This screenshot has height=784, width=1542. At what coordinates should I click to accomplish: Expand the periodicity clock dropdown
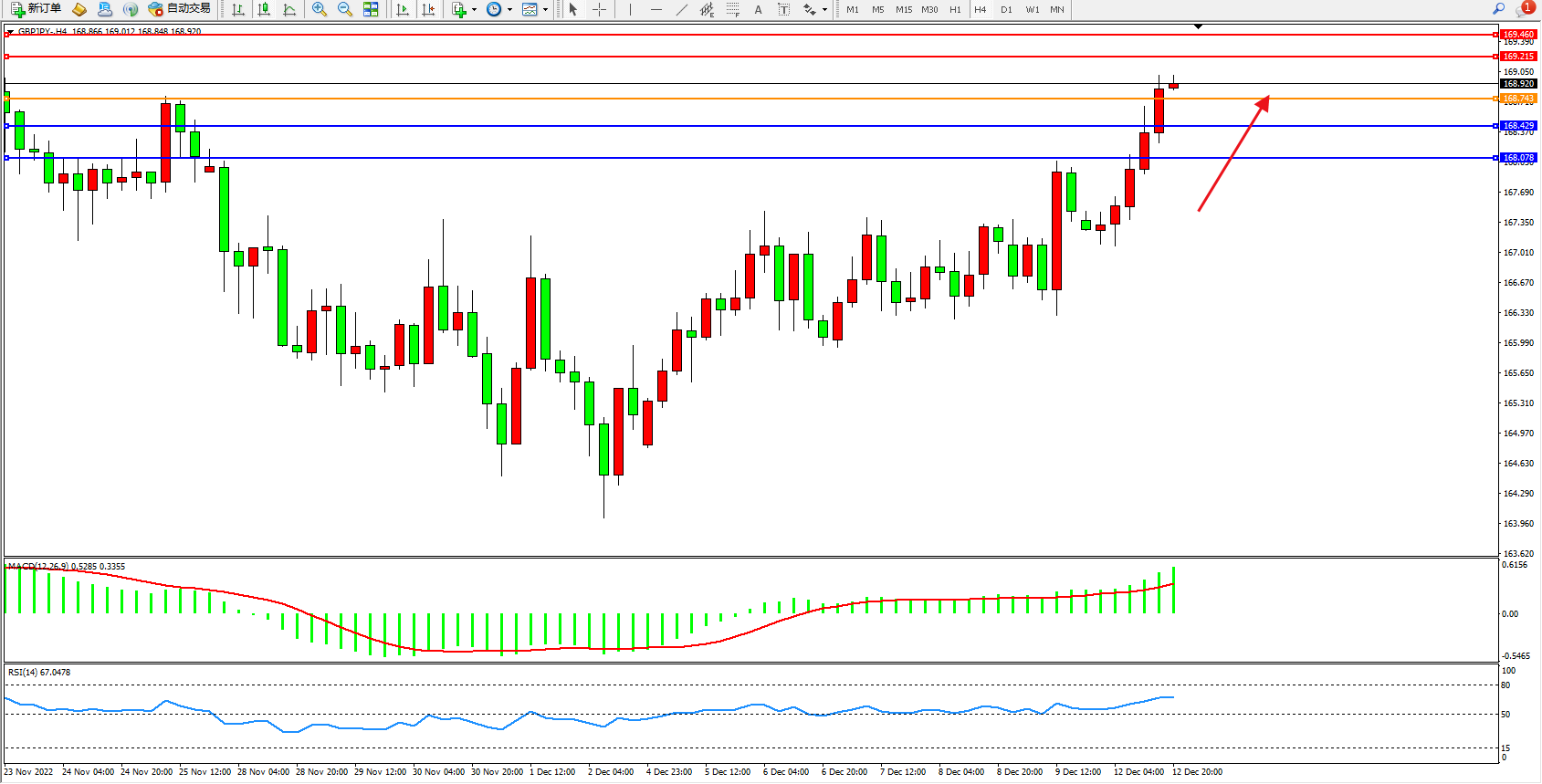click(509, 9)
